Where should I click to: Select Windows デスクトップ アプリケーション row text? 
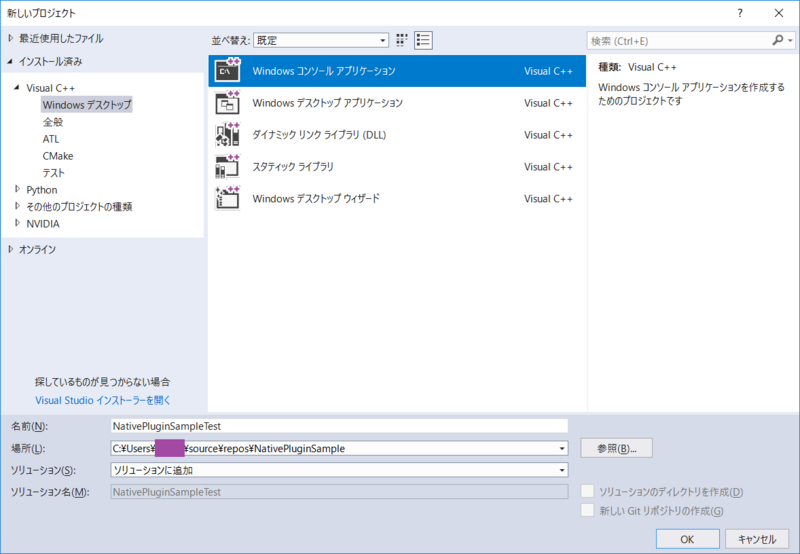click(328, 103)
